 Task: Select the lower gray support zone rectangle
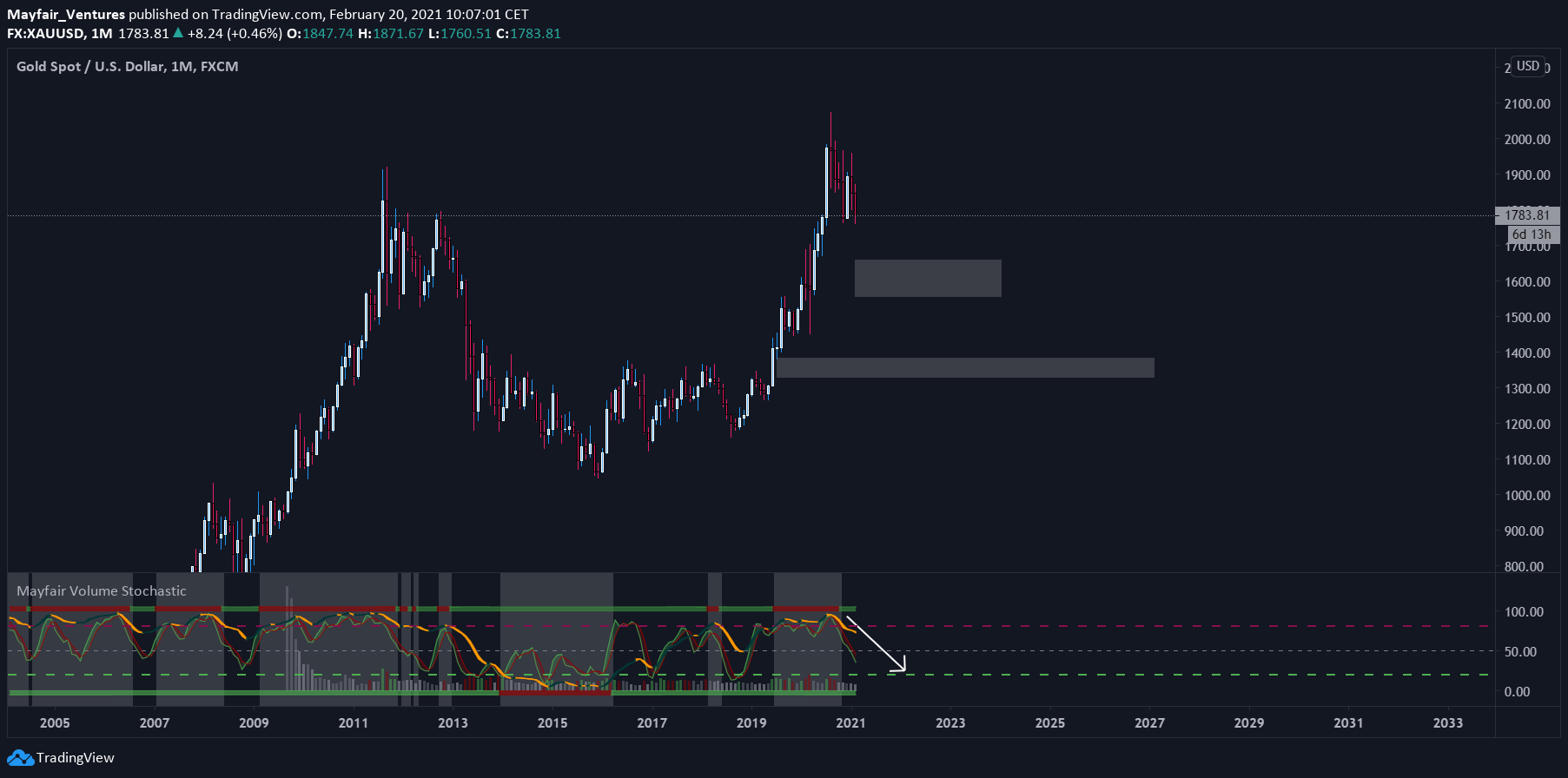pos(966,367)
